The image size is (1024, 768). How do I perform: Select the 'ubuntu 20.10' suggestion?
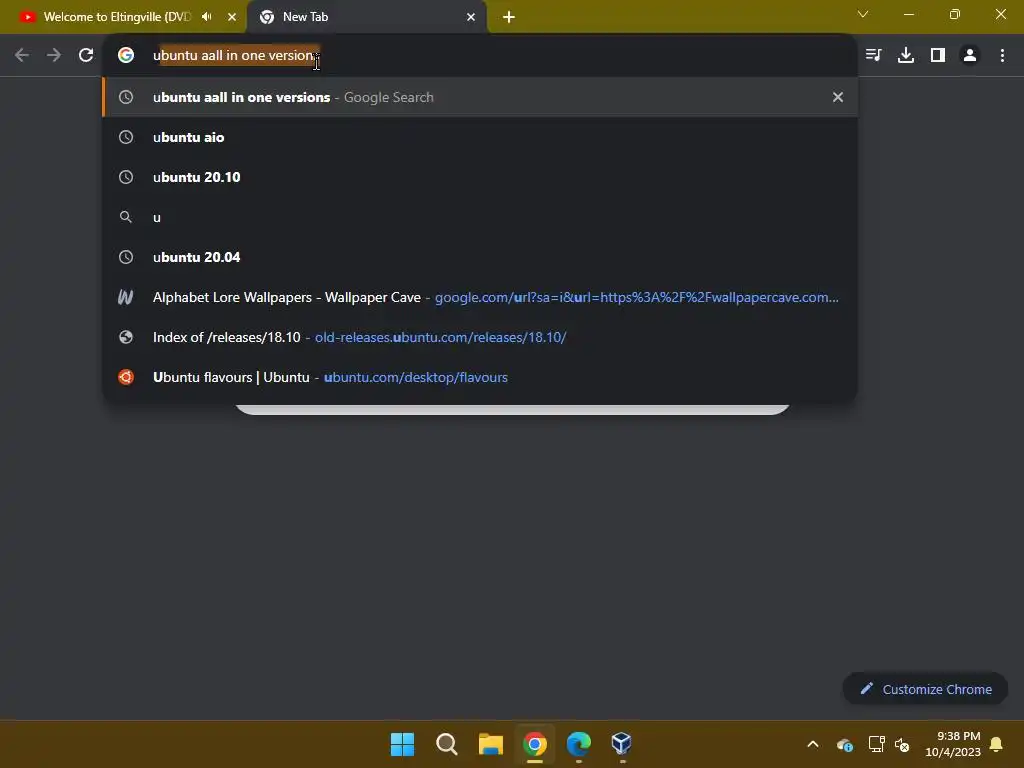pos(480,177)
